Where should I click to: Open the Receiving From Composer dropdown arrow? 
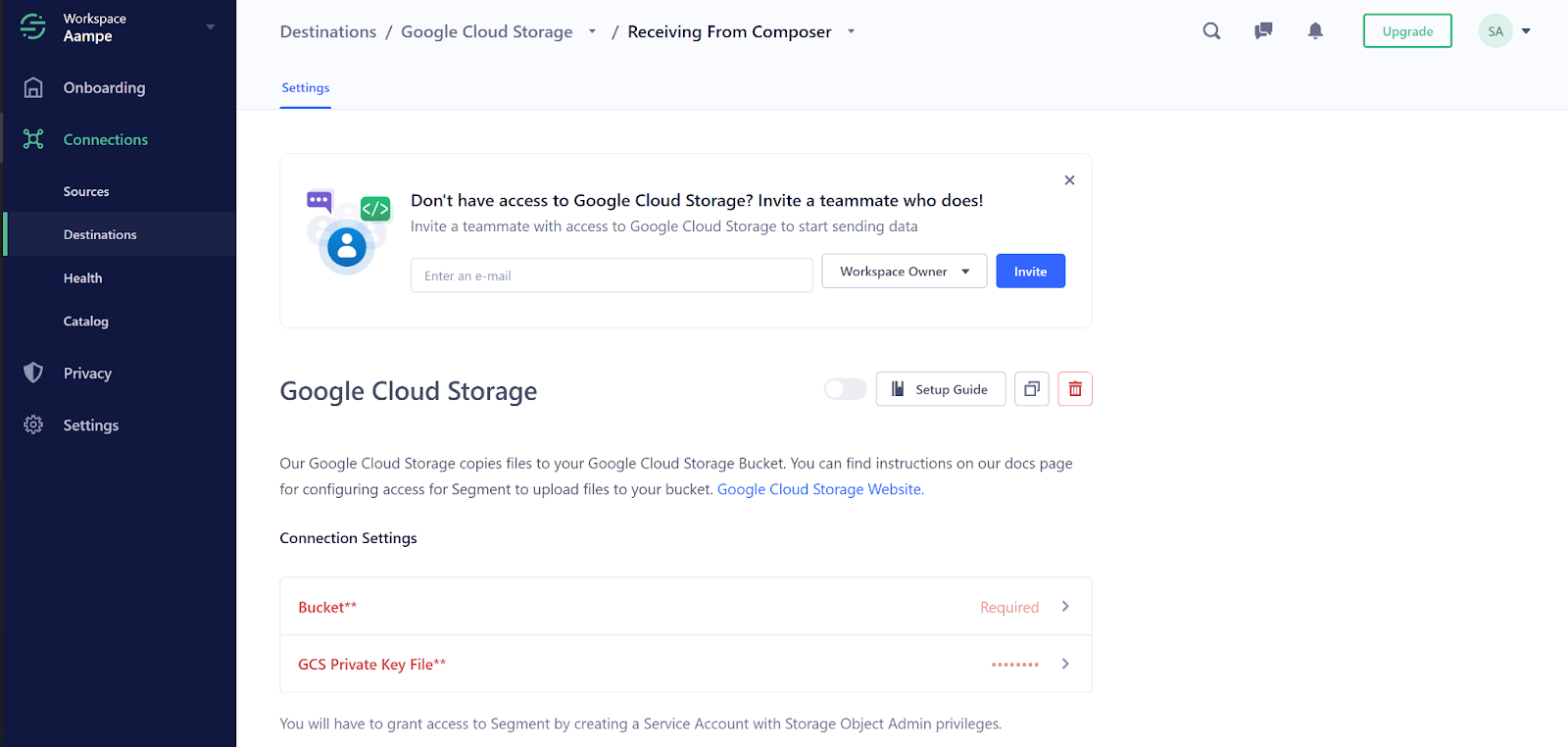click(x=851, y=31)
